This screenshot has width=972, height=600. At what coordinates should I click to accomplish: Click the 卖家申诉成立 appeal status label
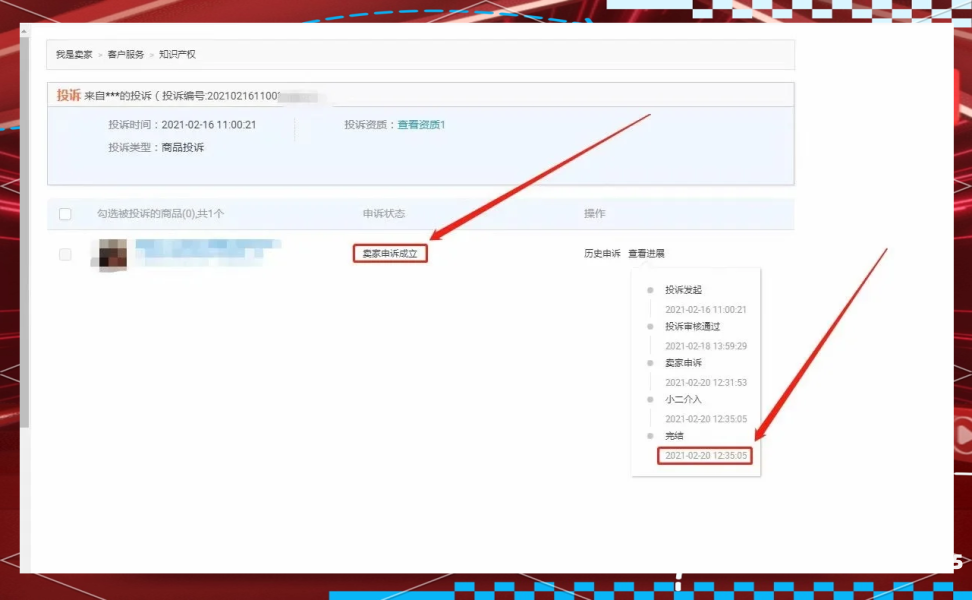point(390,254)
